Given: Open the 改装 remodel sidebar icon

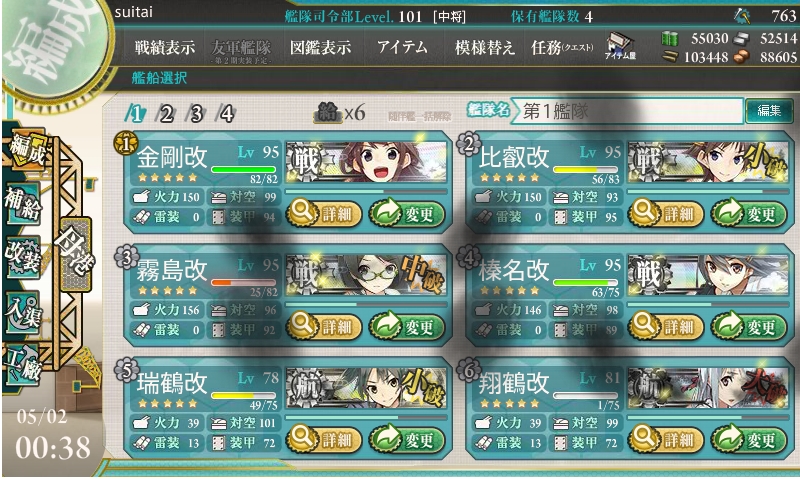Looking at the screenshot, I should click(x=22, y=258).
